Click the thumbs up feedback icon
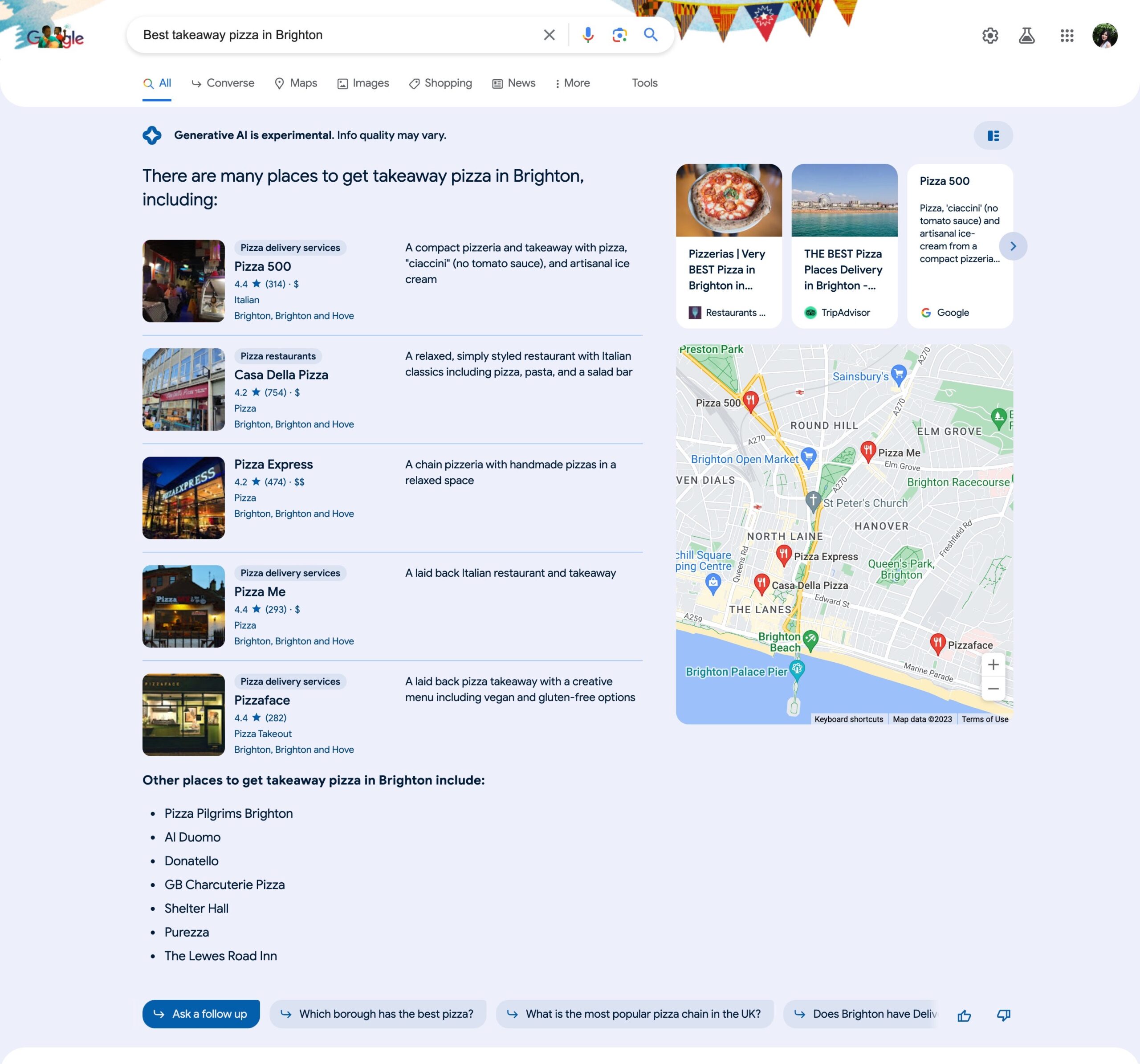This screenshot has height=1064, width=1140. point(964,1016)
